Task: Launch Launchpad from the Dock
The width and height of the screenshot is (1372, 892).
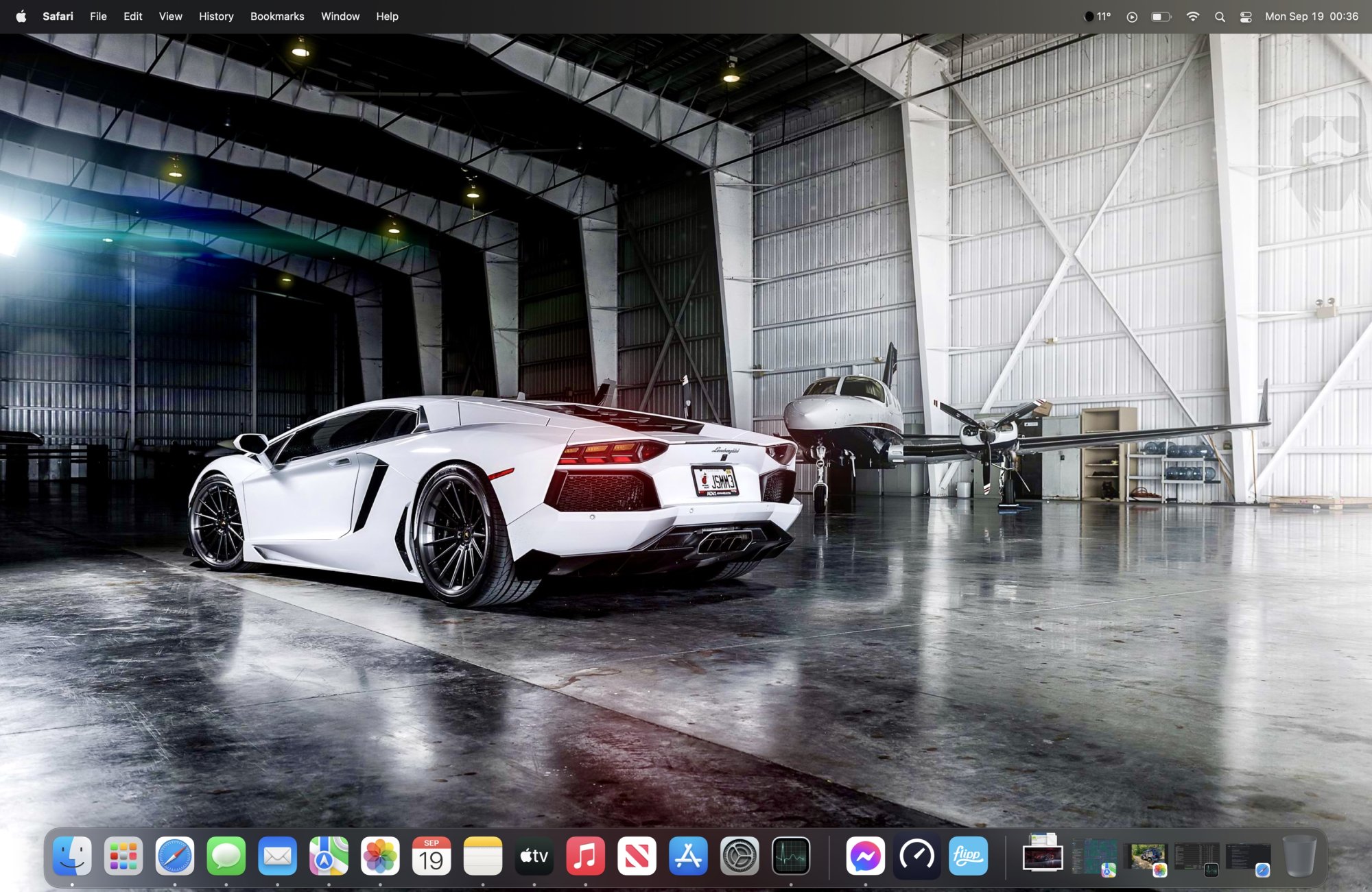Action: point(123,856)
